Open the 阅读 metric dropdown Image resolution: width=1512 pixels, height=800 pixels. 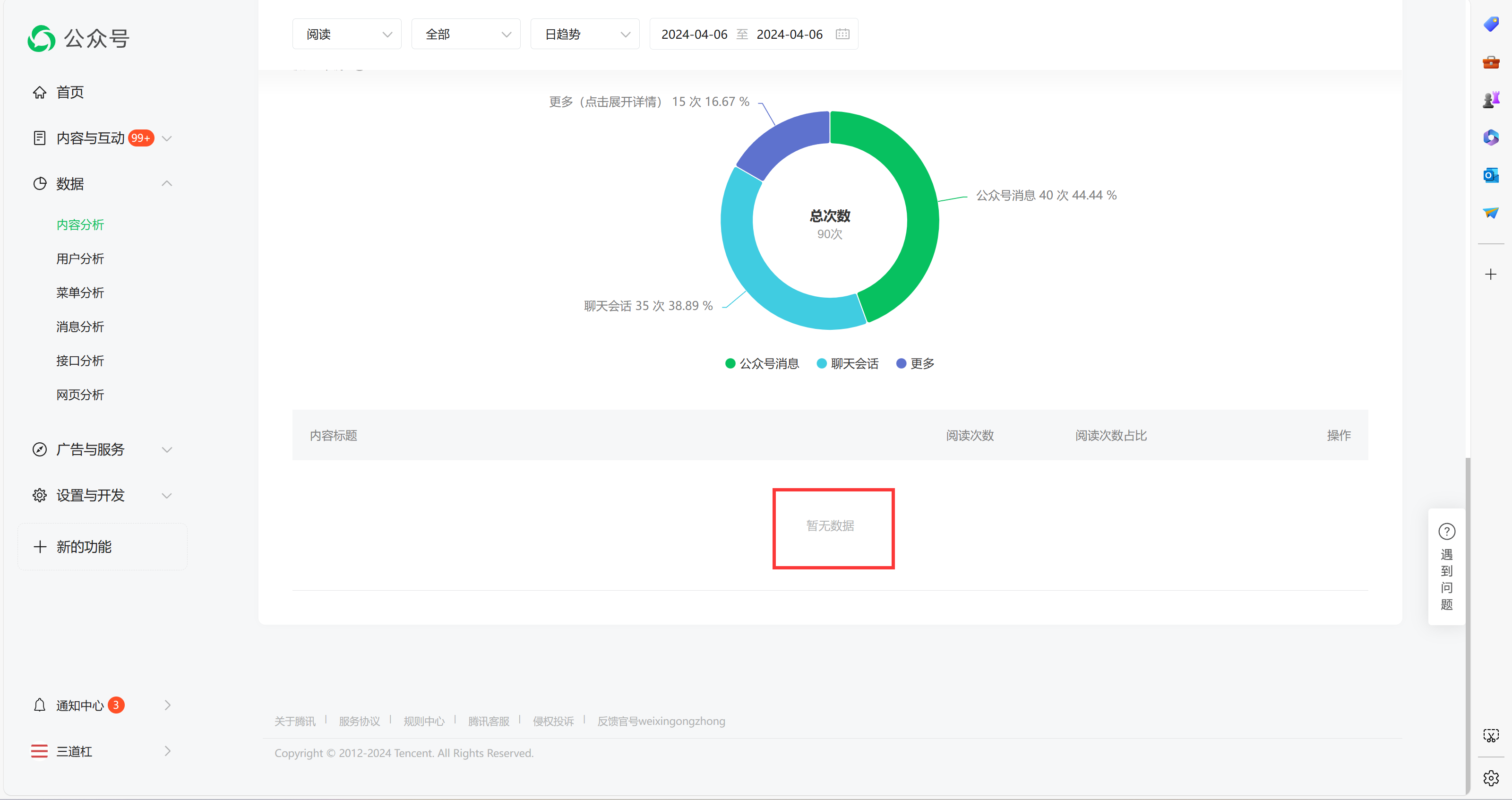tap(347, 34)
